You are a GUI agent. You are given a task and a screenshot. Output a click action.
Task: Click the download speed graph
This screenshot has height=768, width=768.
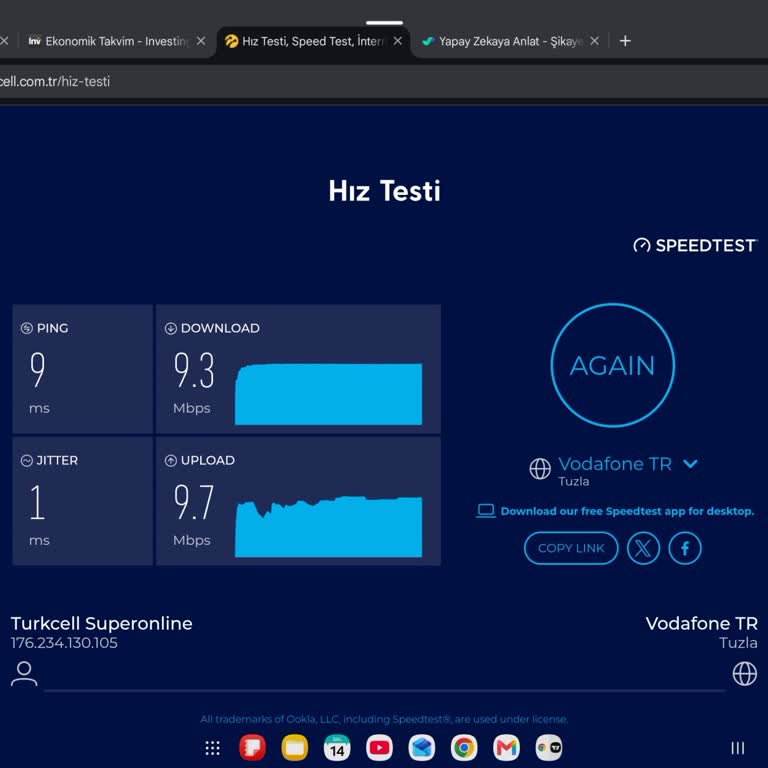(328, 394)
